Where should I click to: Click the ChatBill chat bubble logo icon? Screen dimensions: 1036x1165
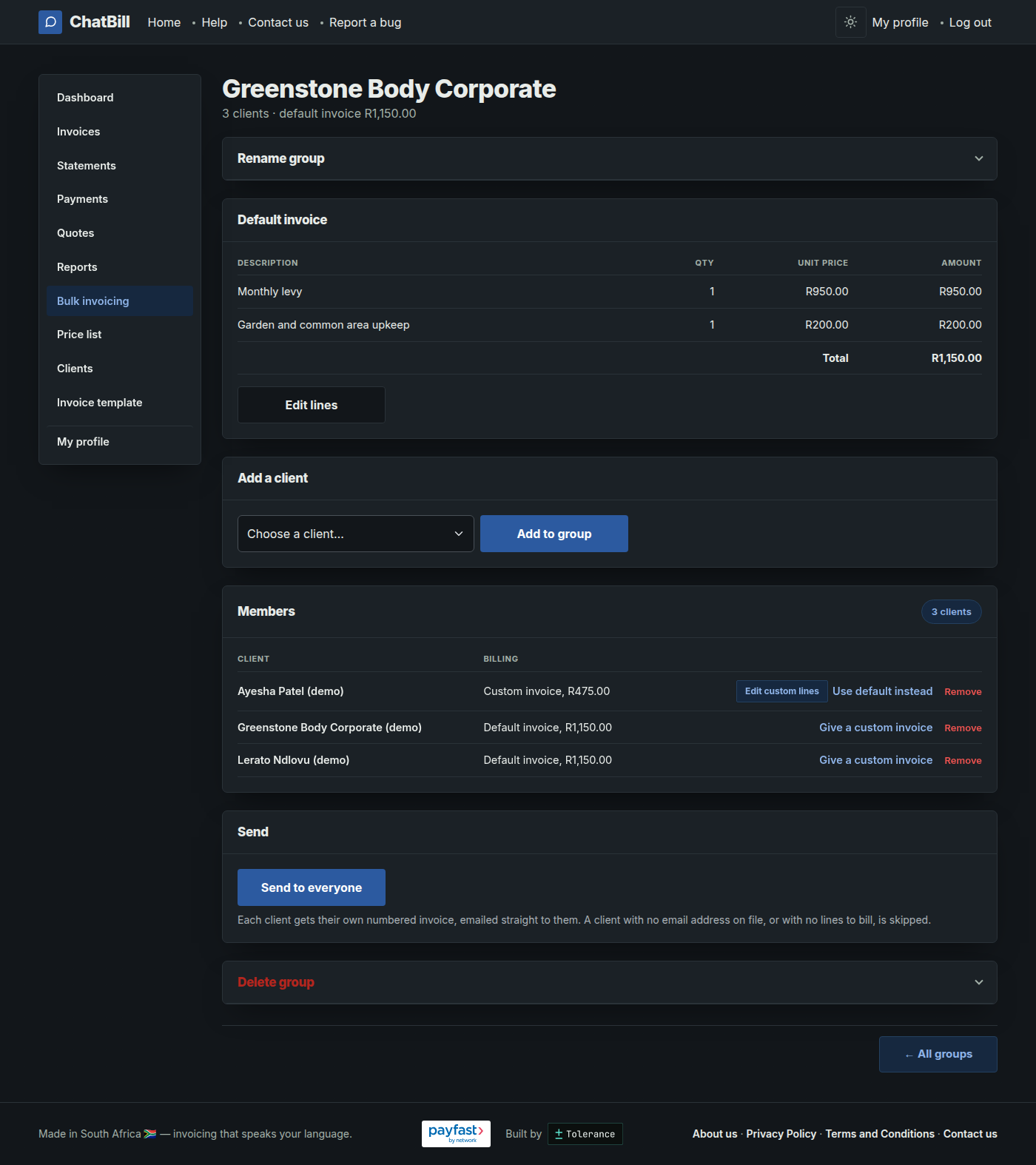[x=50, y=22]
